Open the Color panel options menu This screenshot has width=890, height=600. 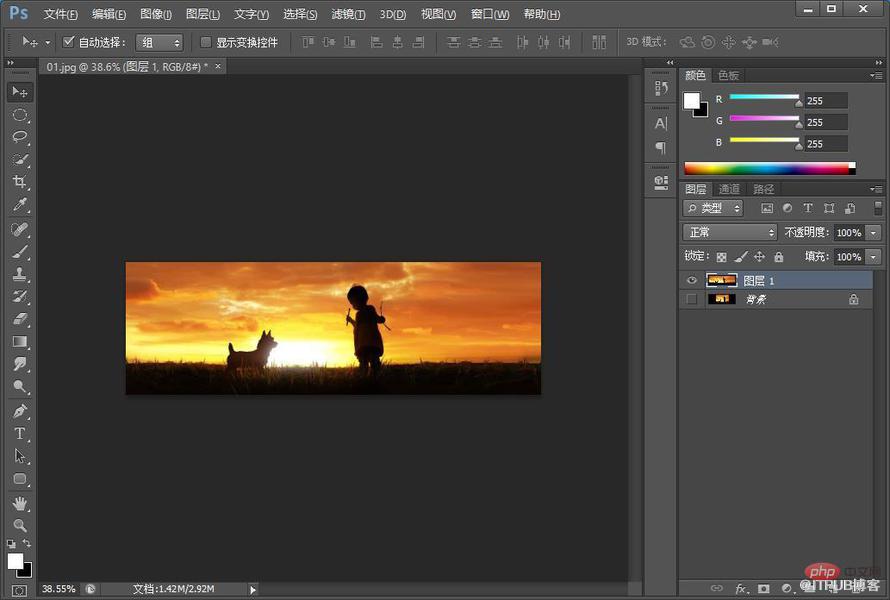[876, 75]
